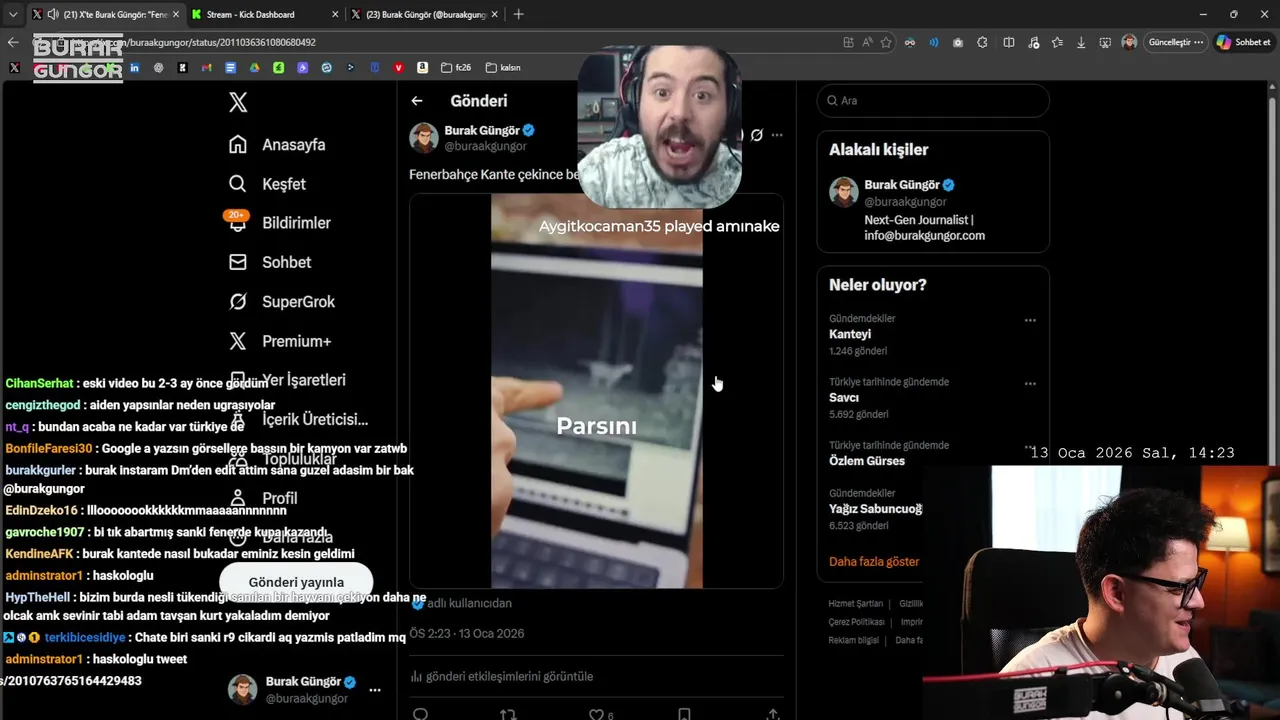This screenshot has width=1280, height=720.
Task: Select the (21) X'te Burak Güngör tab
Action: tap(108, 15)
